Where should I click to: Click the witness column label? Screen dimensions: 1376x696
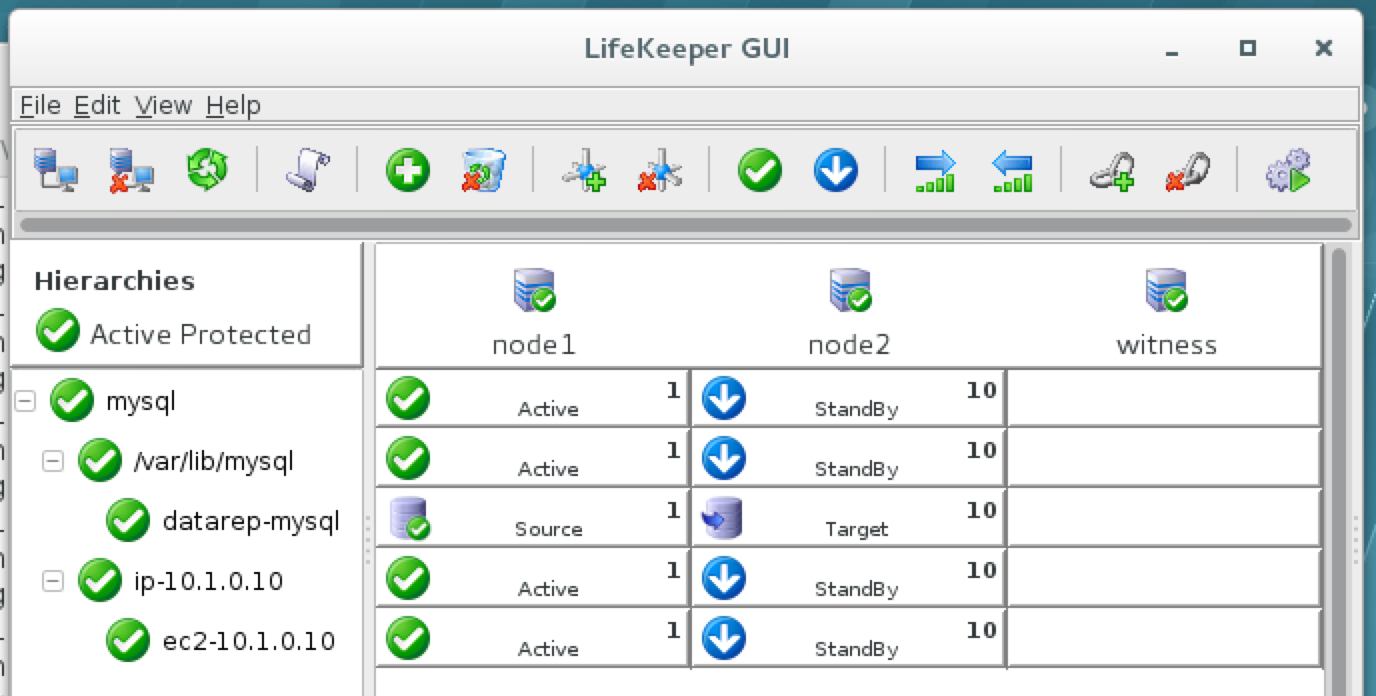(x=1166, y=345)
